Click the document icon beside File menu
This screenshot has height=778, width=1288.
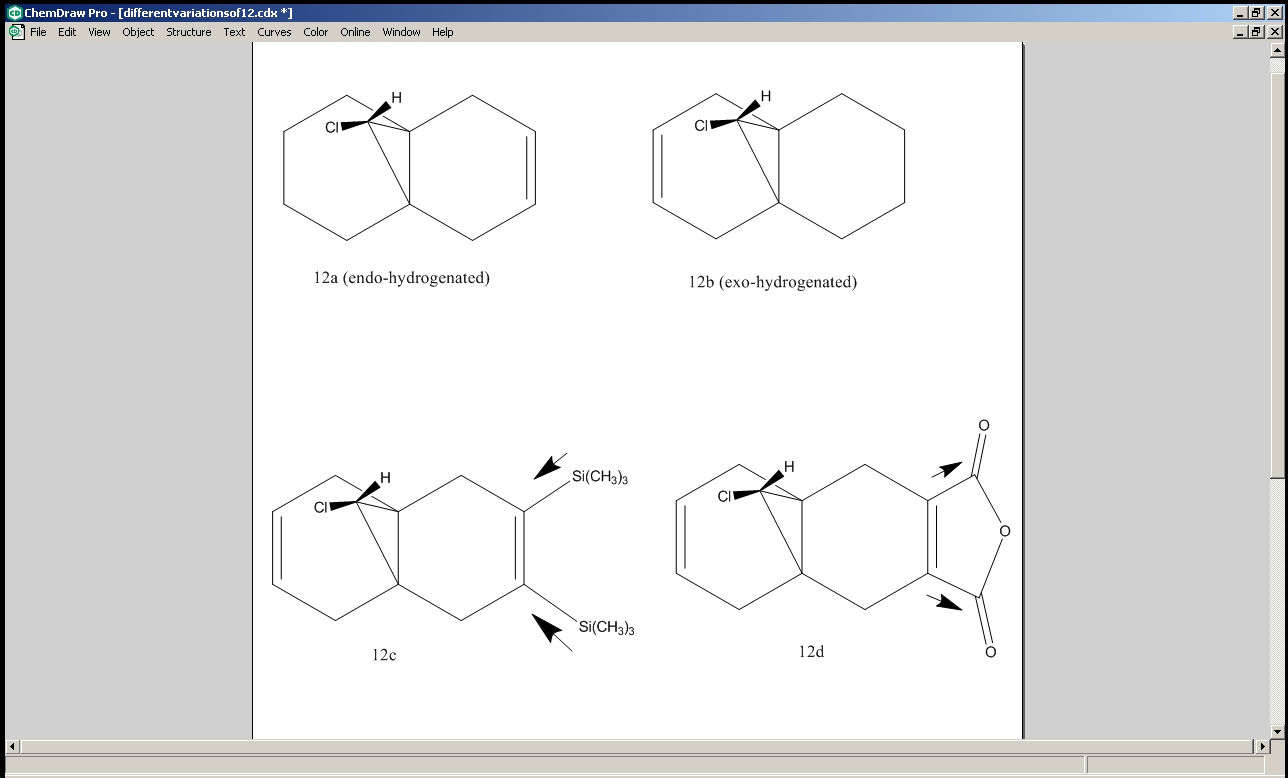click(16, 32)
